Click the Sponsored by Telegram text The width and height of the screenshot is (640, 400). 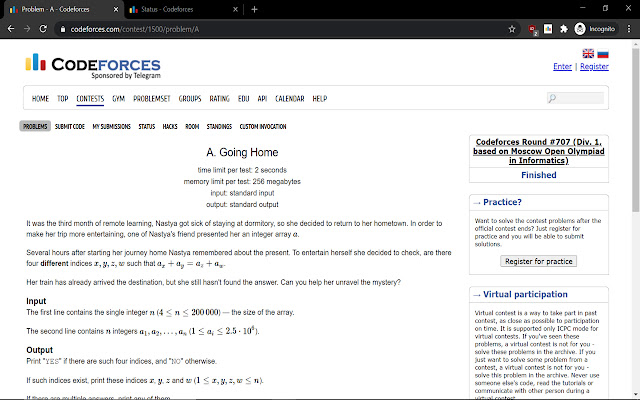[126, 76]
